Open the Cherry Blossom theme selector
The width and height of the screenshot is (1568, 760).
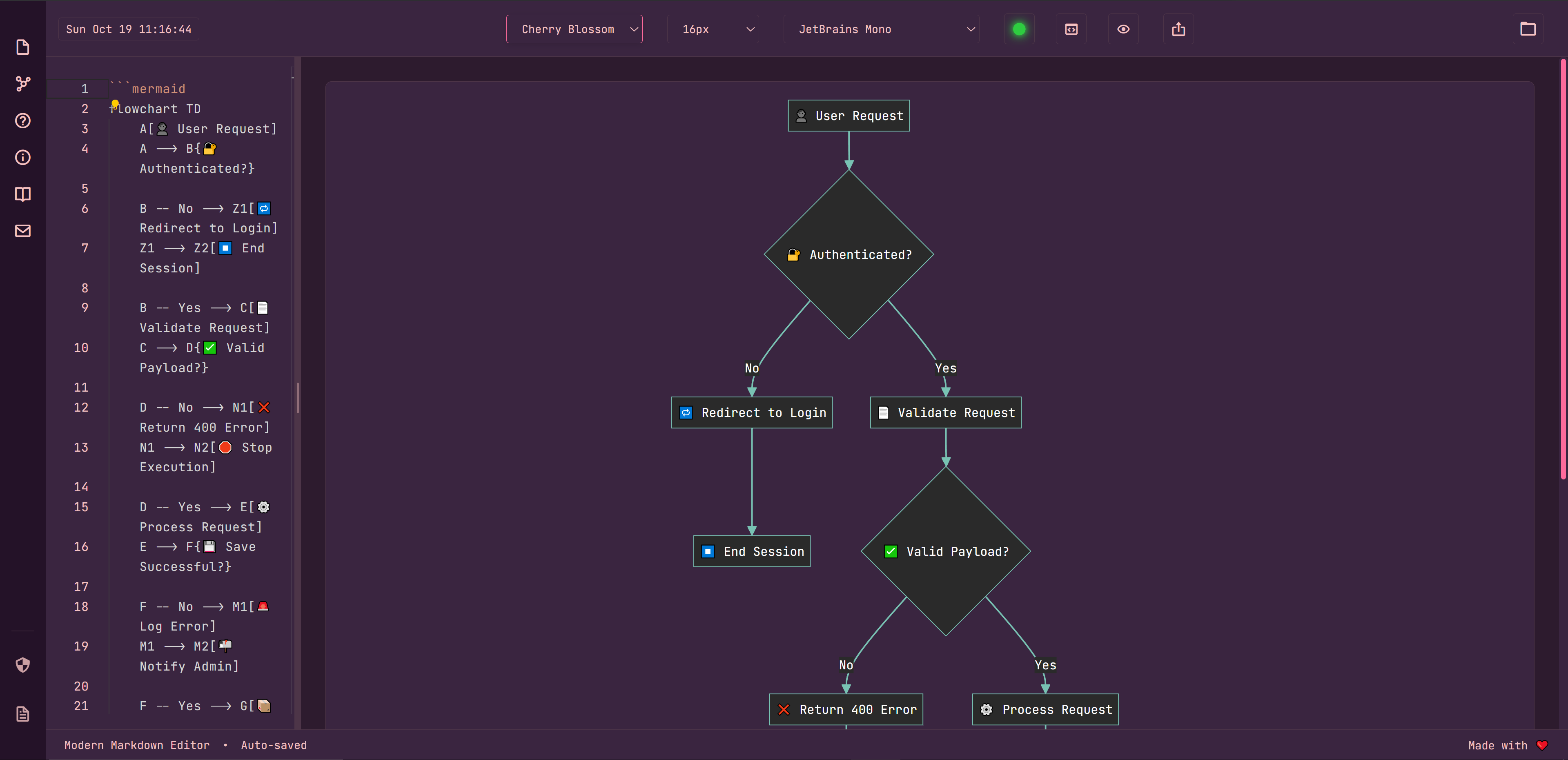coord(574,29)
